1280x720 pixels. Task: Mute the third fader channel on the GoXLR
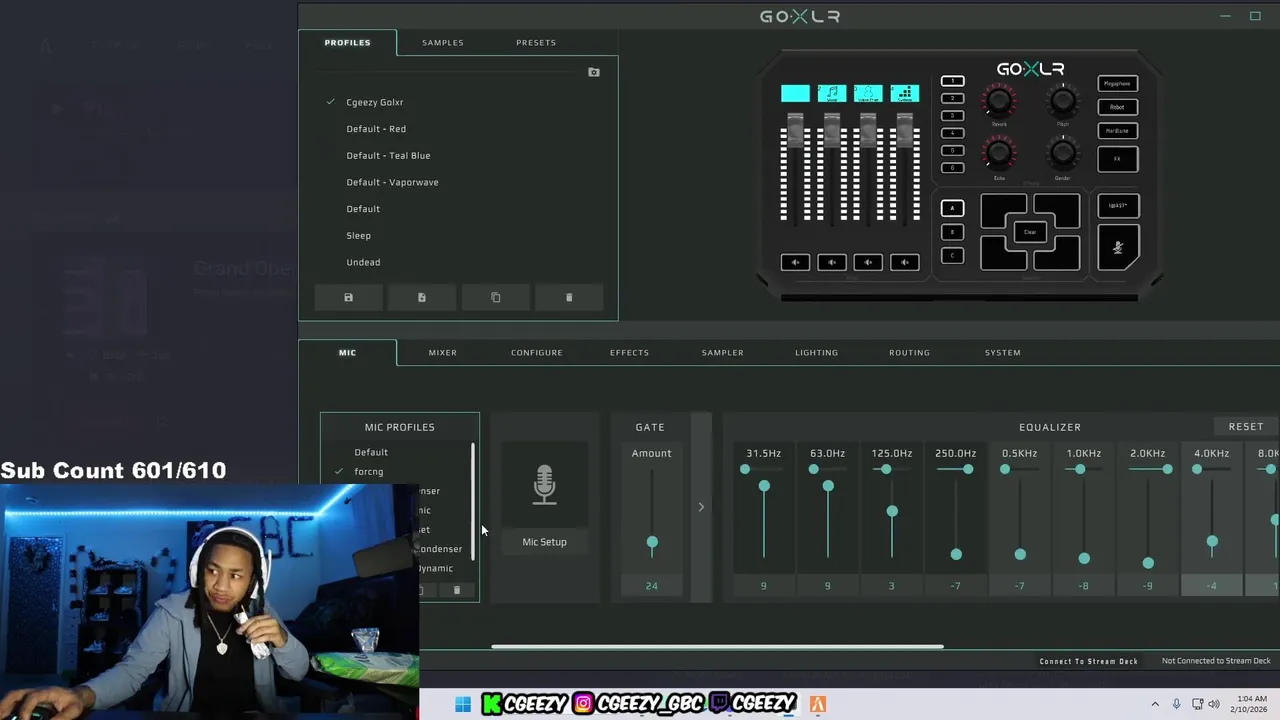click(x=868, y=262)
